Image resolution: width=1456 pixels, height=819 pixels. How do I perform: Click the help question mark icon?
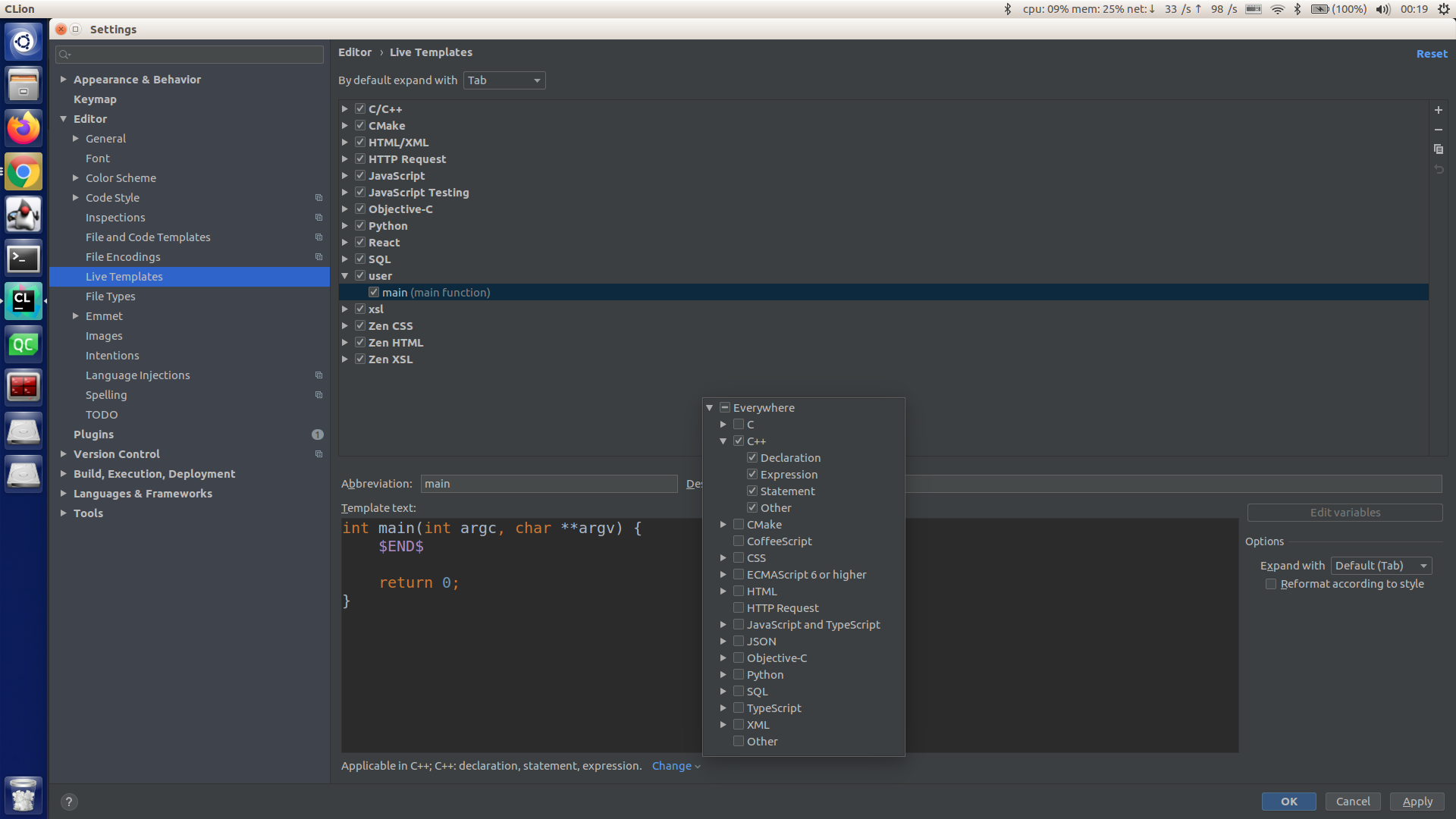[x=69, y=802]
